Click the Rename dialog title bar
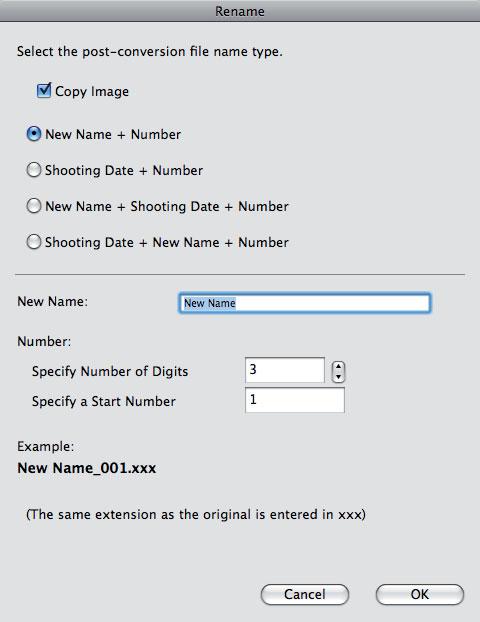The width and height of the screenshot is (480, 622). (240, 11)
